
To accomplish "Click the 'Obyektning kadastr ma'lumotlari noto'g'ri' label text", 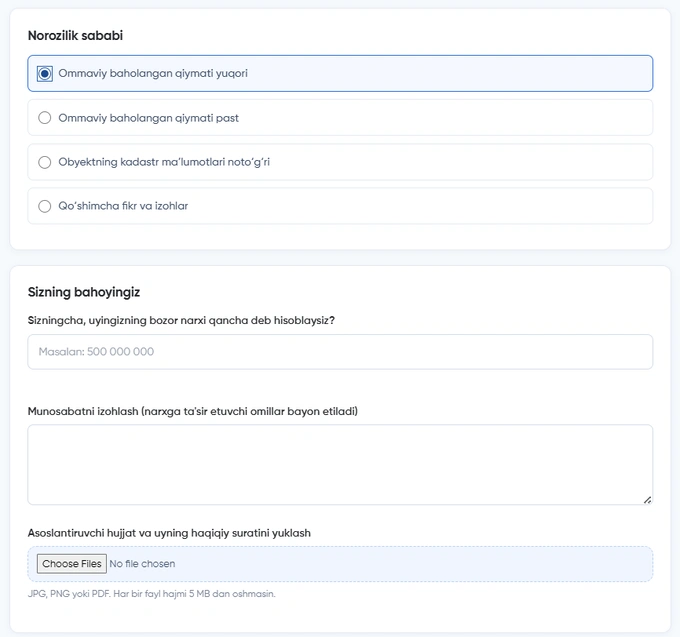I will click(164, 162).
